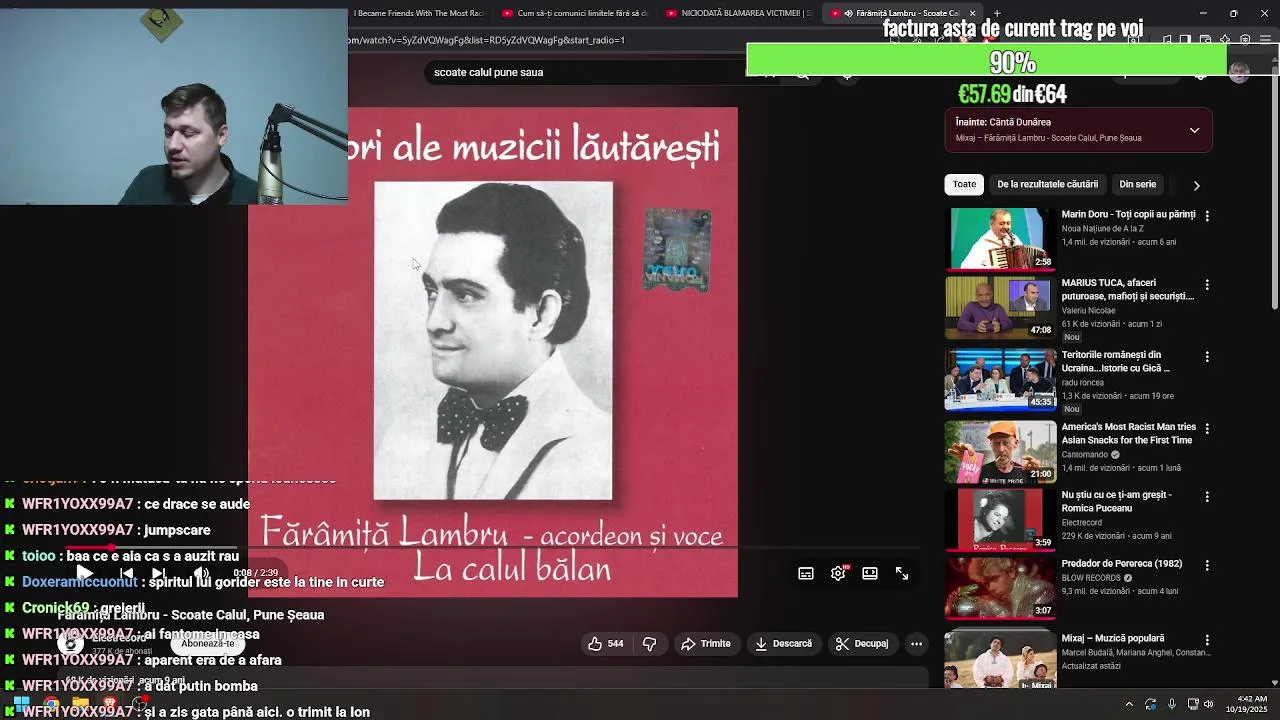The height and width of the screenshot is (720, 1280).
Task: Click the Decupaj clip button
Action: tap(862, 644)
